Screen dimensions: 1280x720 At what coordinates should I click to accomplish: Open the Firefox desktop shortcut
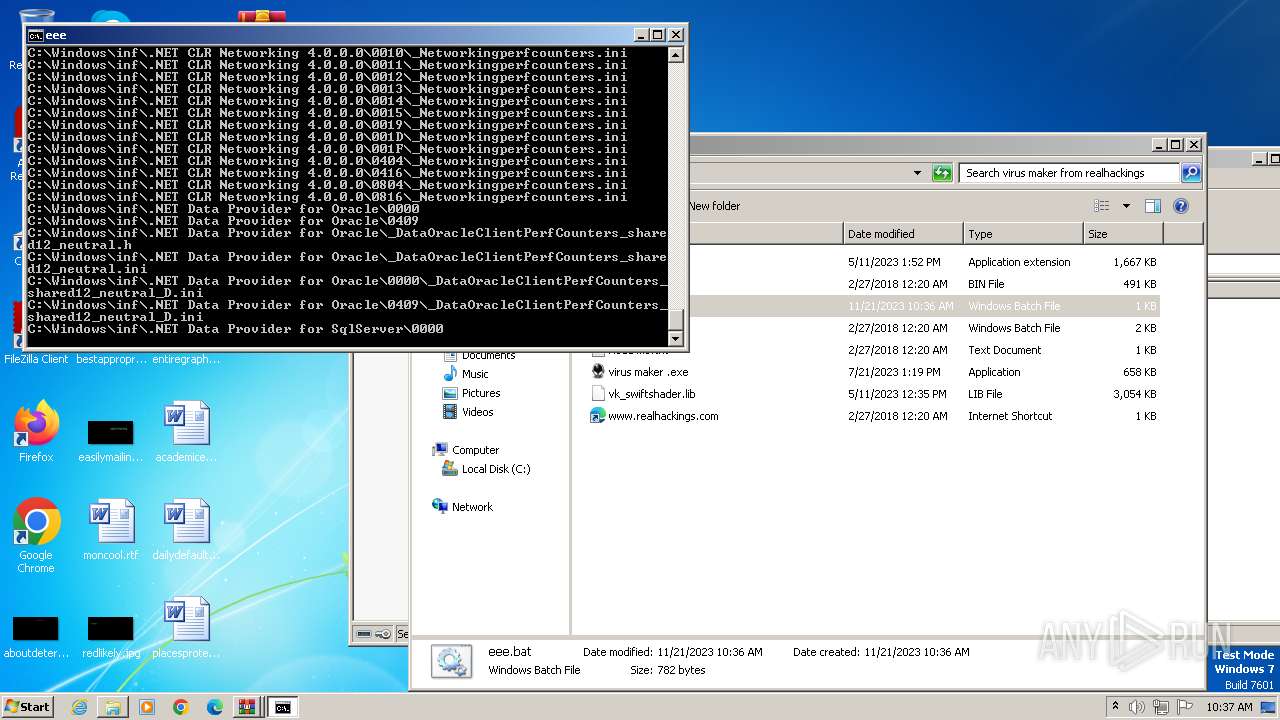[x=36, y=432]
